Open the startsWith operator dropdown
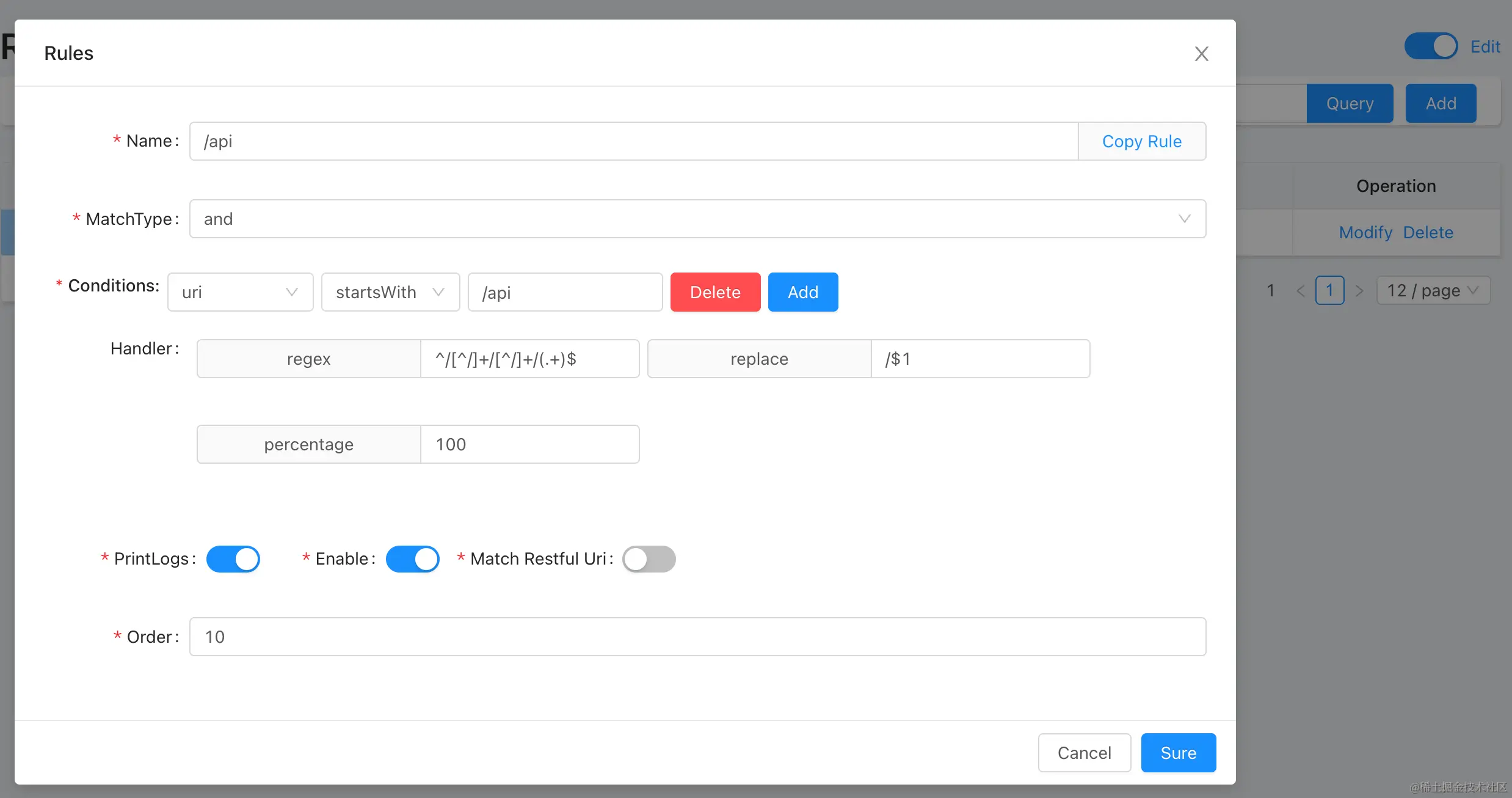Viewport: 1512px width, 798px height. pos(390,292)
